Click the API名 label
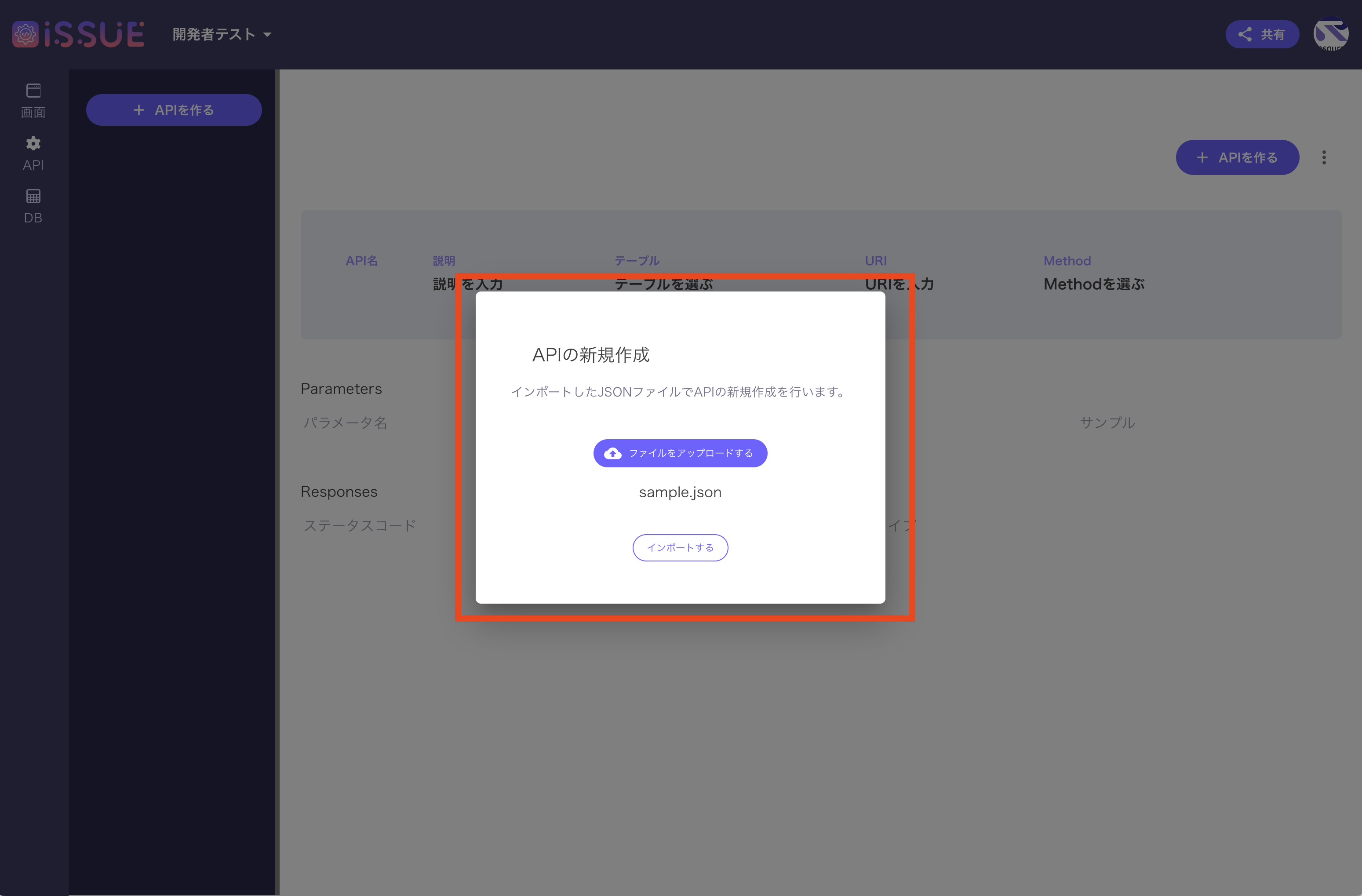The width and height of the screenshot is (1362, 896). pyautogui.click(x=361, y=261)
